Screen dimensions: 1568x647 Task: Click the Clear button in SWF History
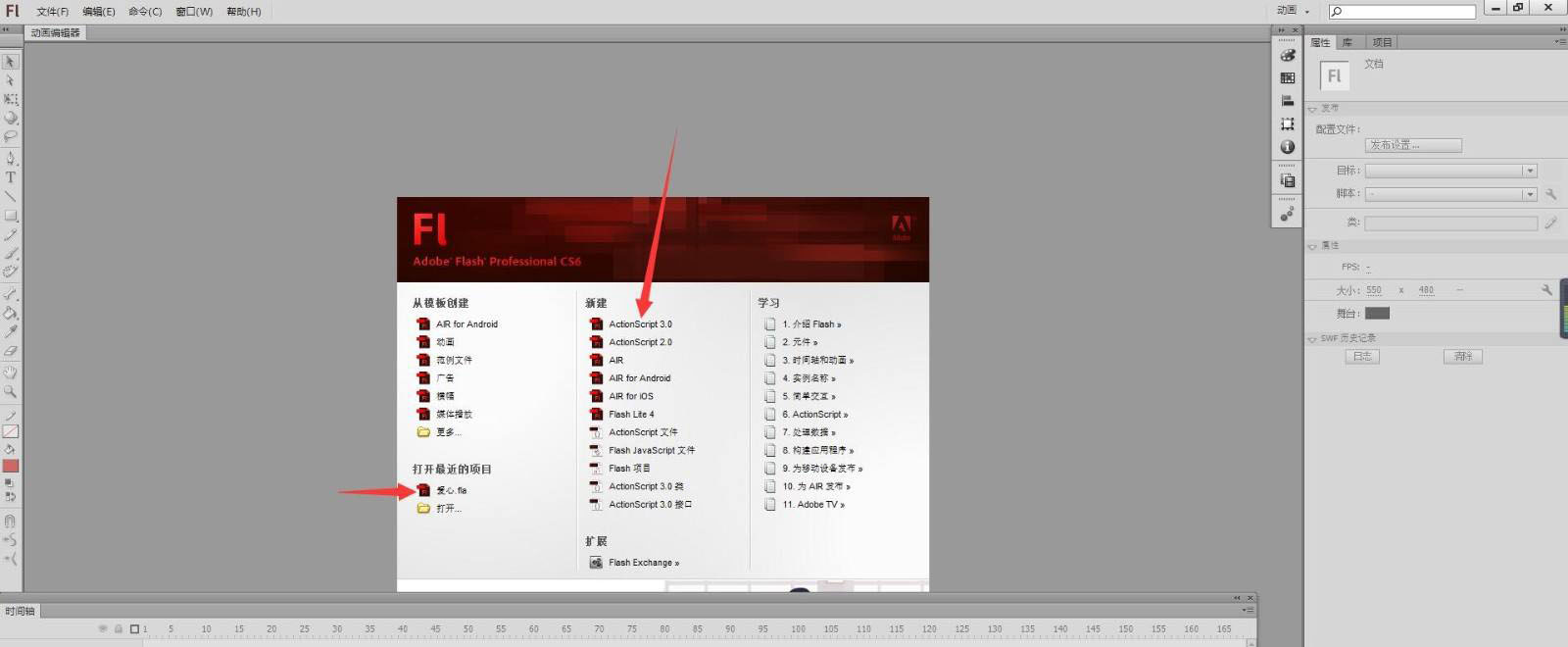[1463, 357]
